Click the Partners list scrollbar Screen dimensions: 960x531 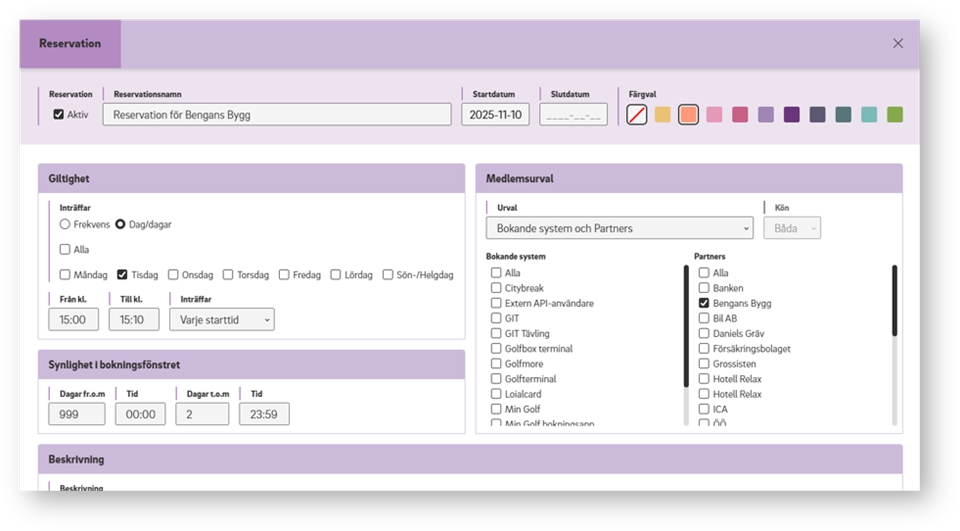pos(894,340)
